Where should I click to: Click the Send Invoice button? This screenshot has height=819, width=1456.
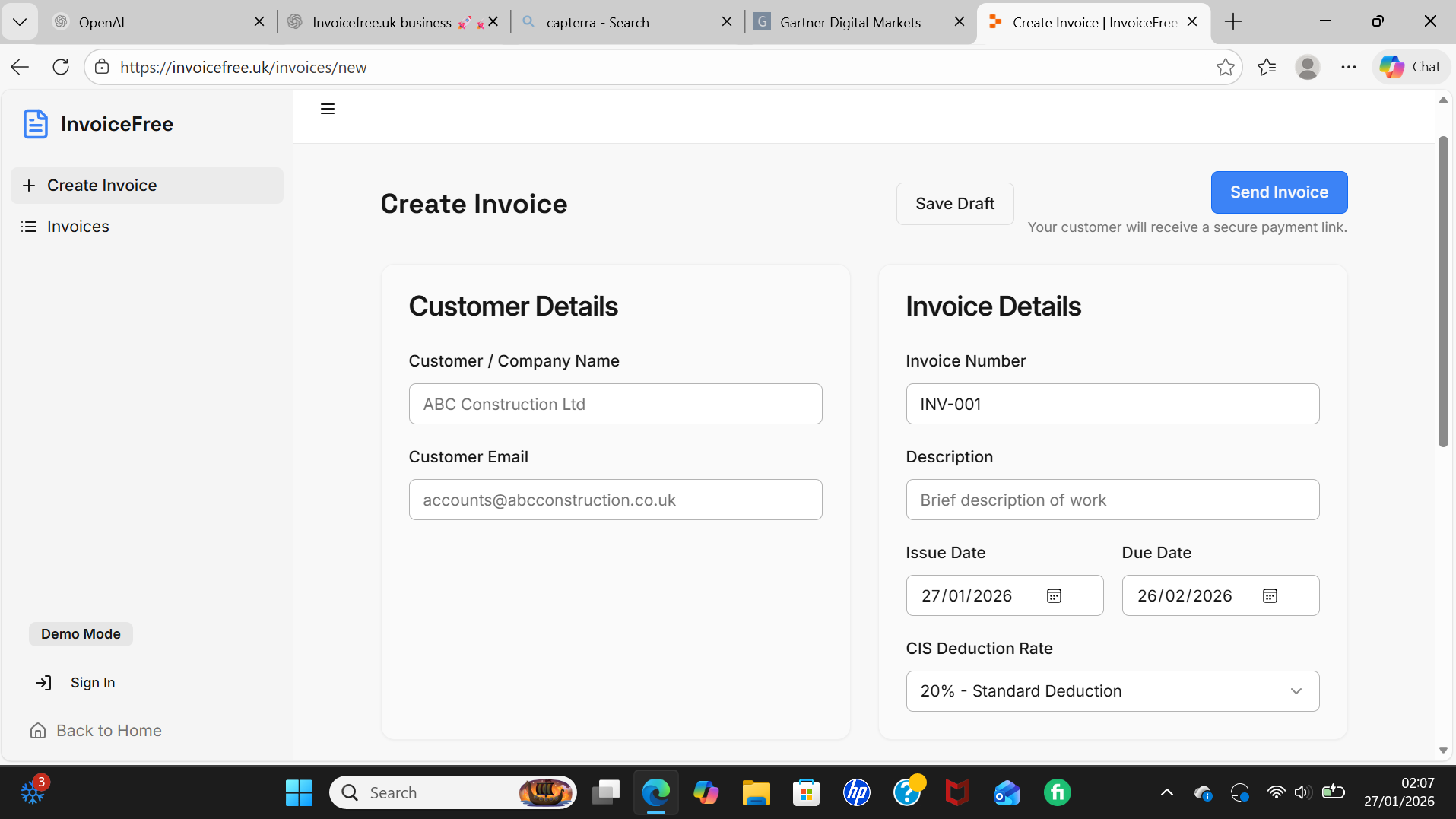pos(1278,192)
